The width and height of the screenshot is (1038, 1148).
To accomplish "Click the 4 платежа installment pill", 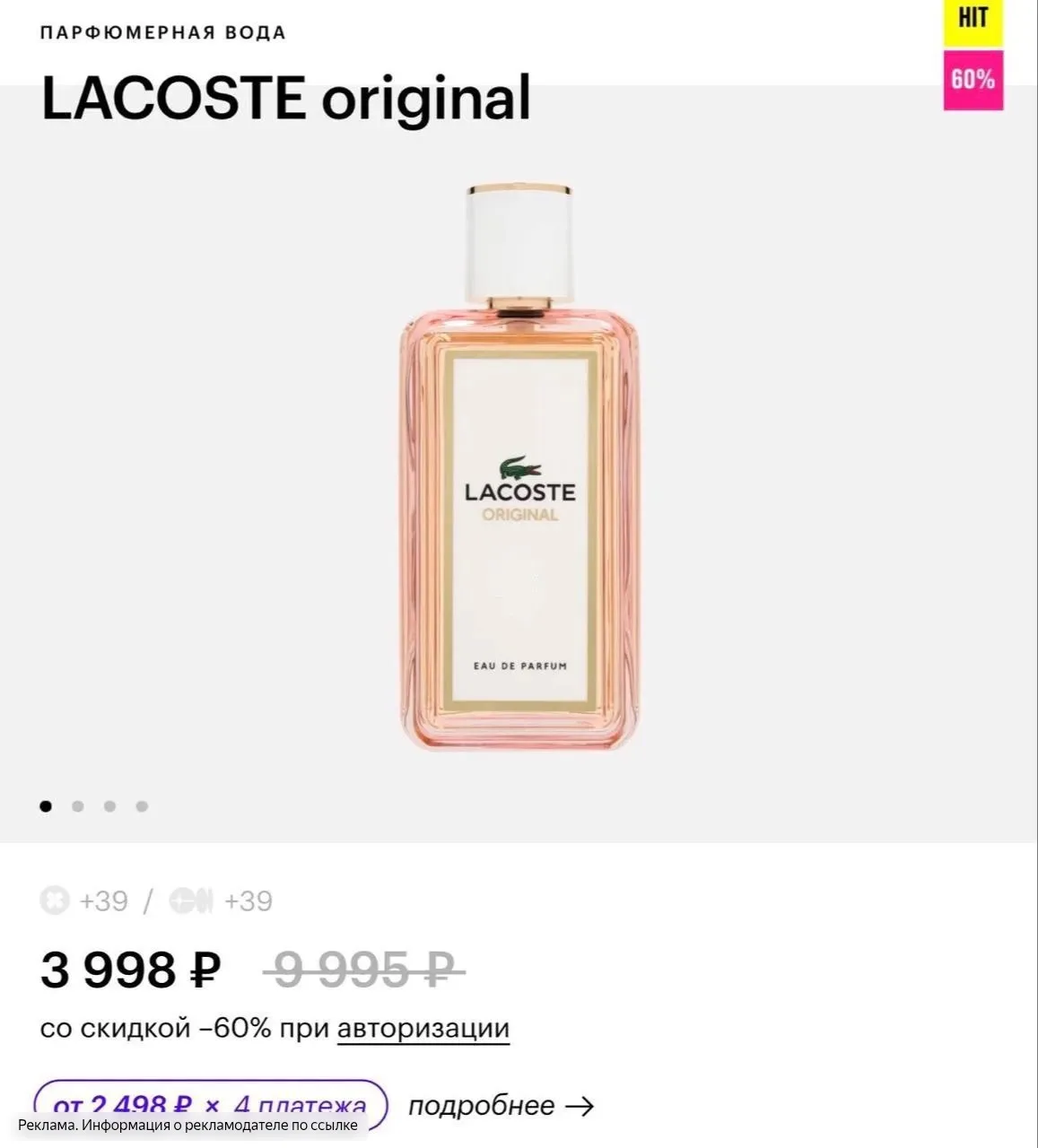I will point(210,1105).
